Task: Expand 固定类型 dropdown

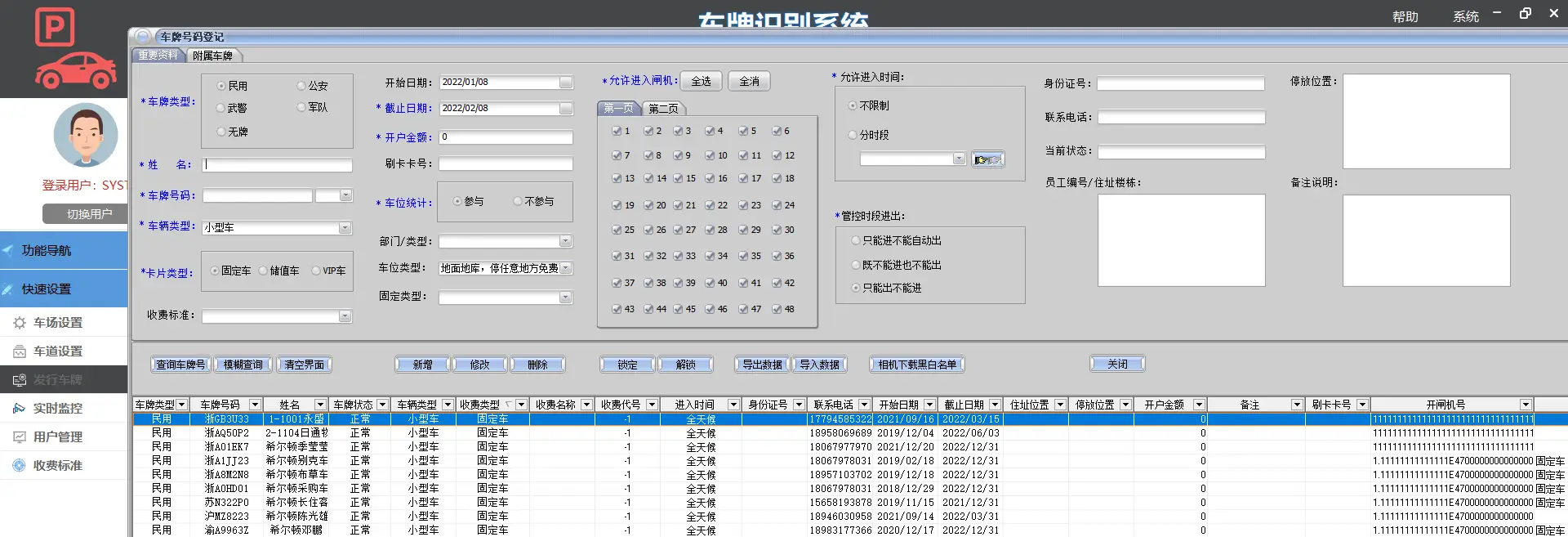Action: click(565, 298)
